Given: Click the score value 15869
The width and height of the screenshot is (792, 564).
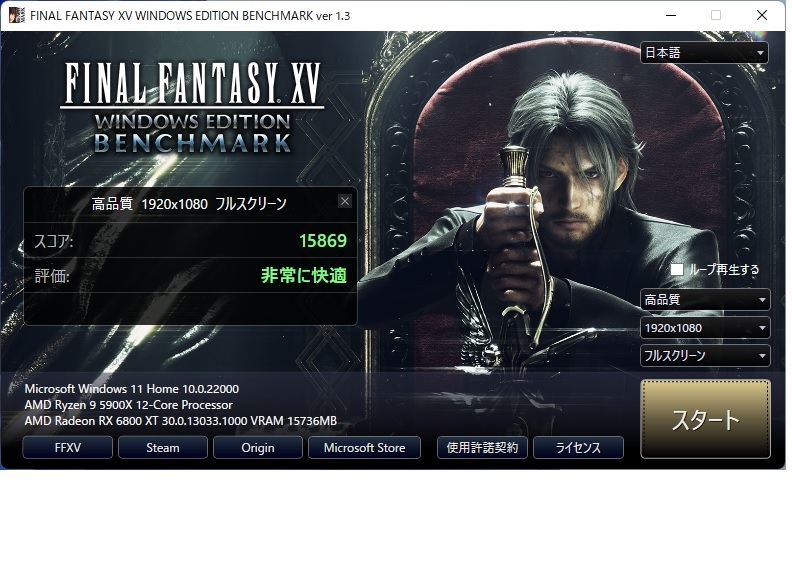Looking at the screenshot, I should (x=323, y=241).
